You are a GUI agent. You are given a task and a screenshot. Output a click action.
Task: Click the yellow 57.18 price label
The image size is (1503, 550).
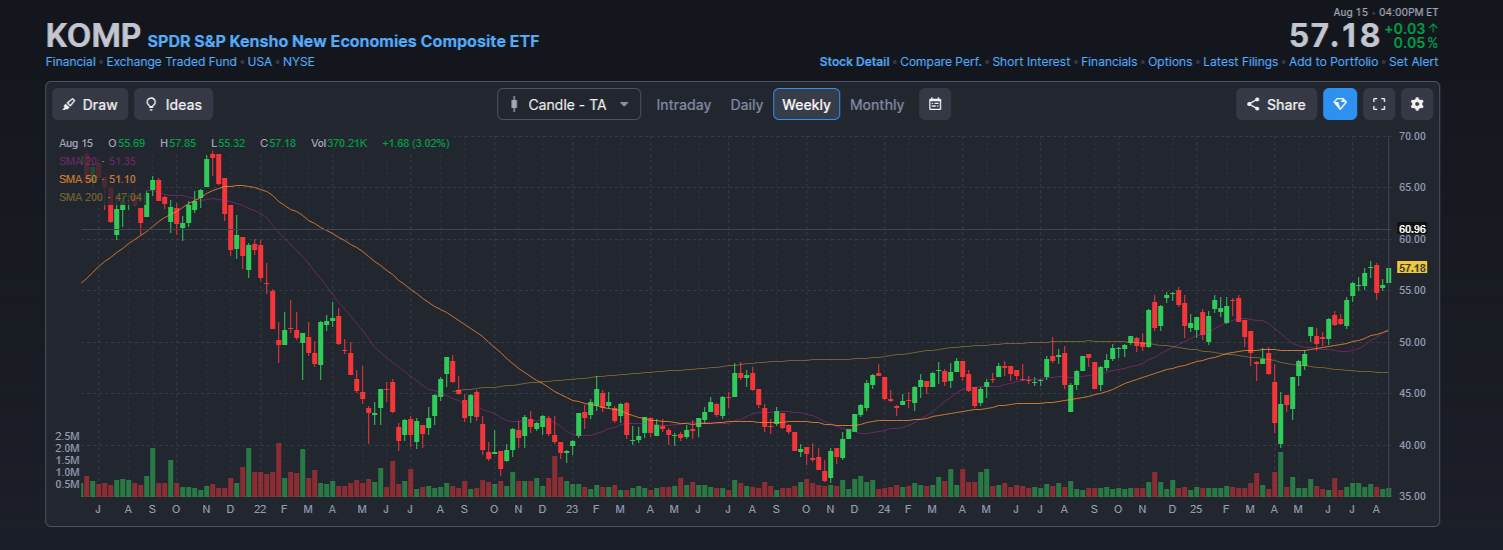coord(1412,268)
